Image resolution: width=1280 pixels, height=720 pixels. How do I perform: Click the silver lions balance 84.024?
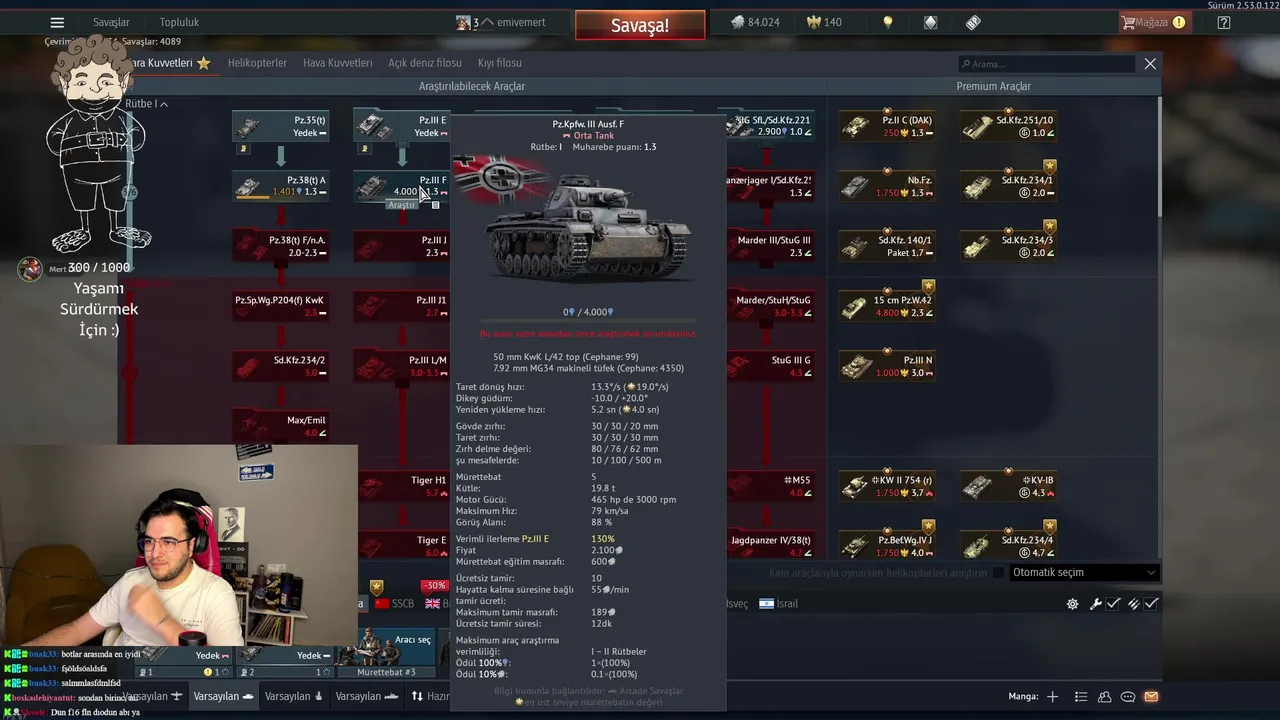755,22
